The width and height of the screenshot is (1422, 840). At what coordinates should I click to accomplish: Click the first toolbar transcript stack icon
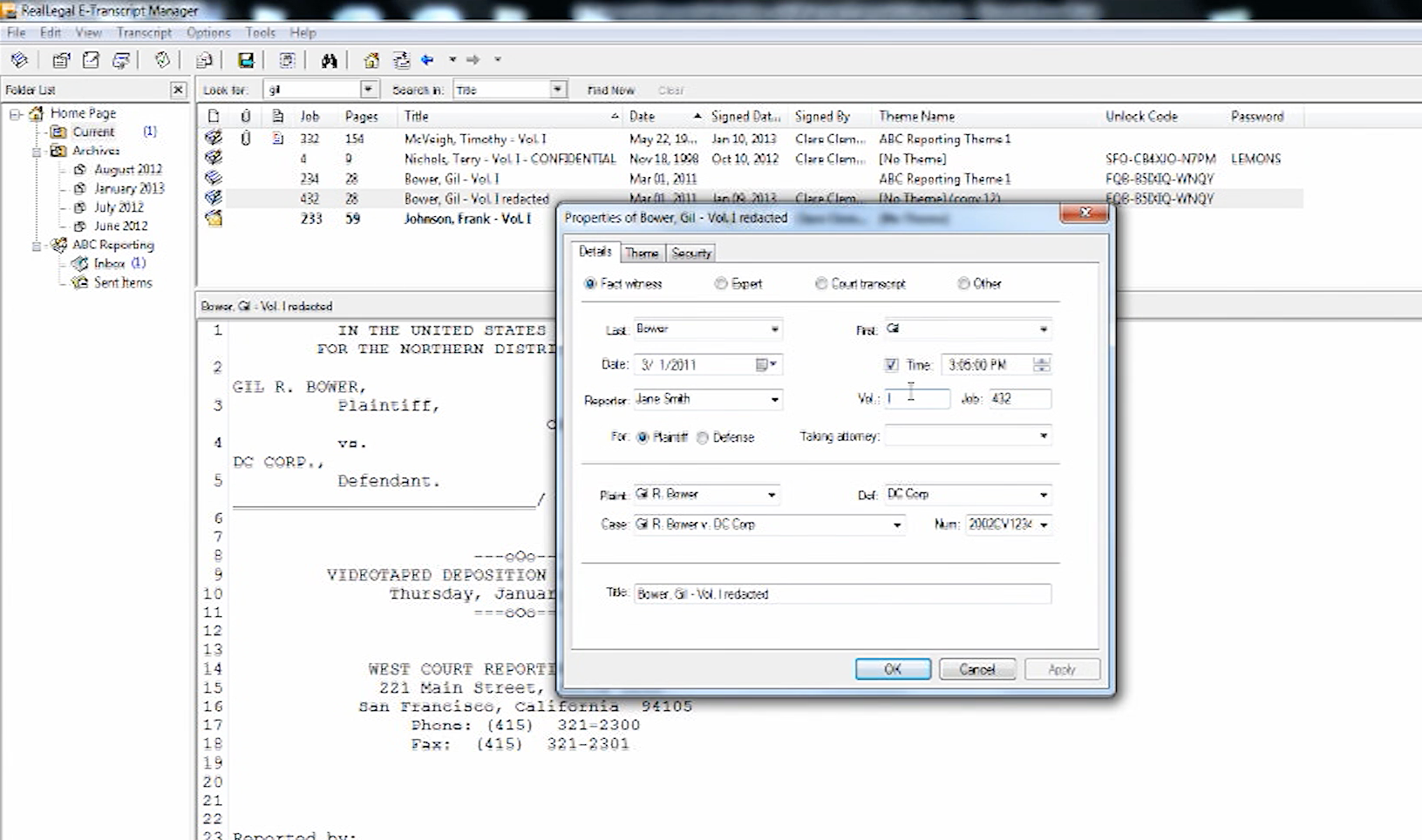coord(19,60)
